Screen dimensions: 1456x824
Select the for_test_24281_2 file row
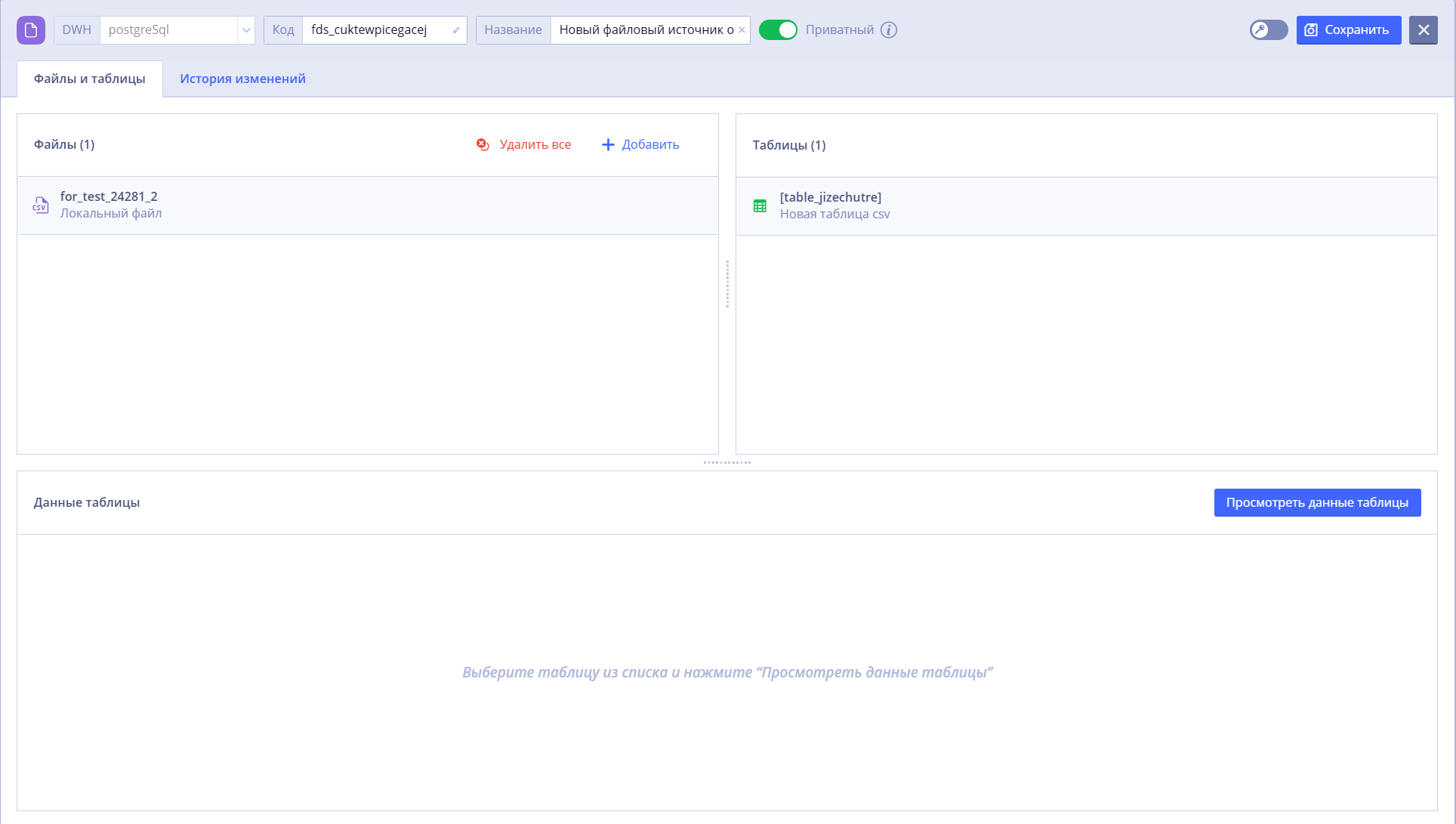[x=368, y=205]
